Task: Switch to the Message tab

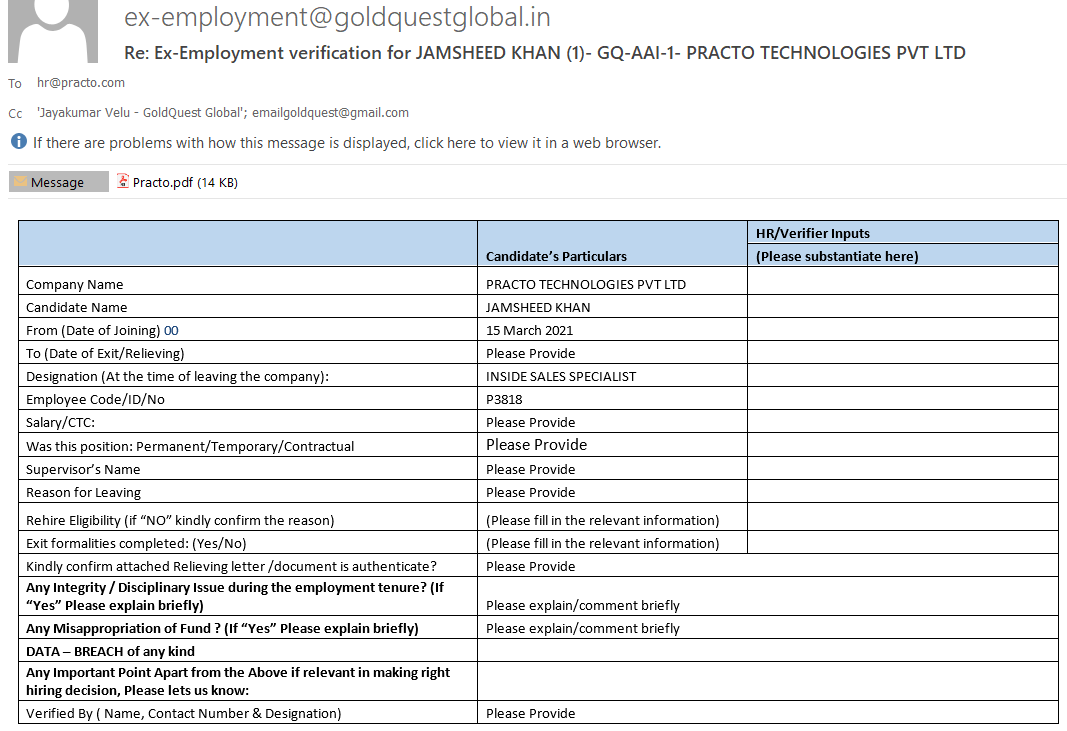Action: pyautogui.click(x=59, y=182)
